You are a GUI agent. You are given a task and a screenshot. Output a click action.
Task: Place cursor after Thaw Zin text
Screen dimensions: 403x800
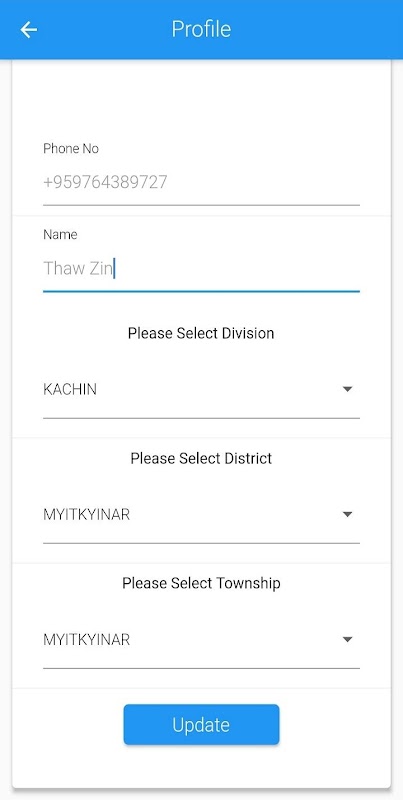point(114,268)
